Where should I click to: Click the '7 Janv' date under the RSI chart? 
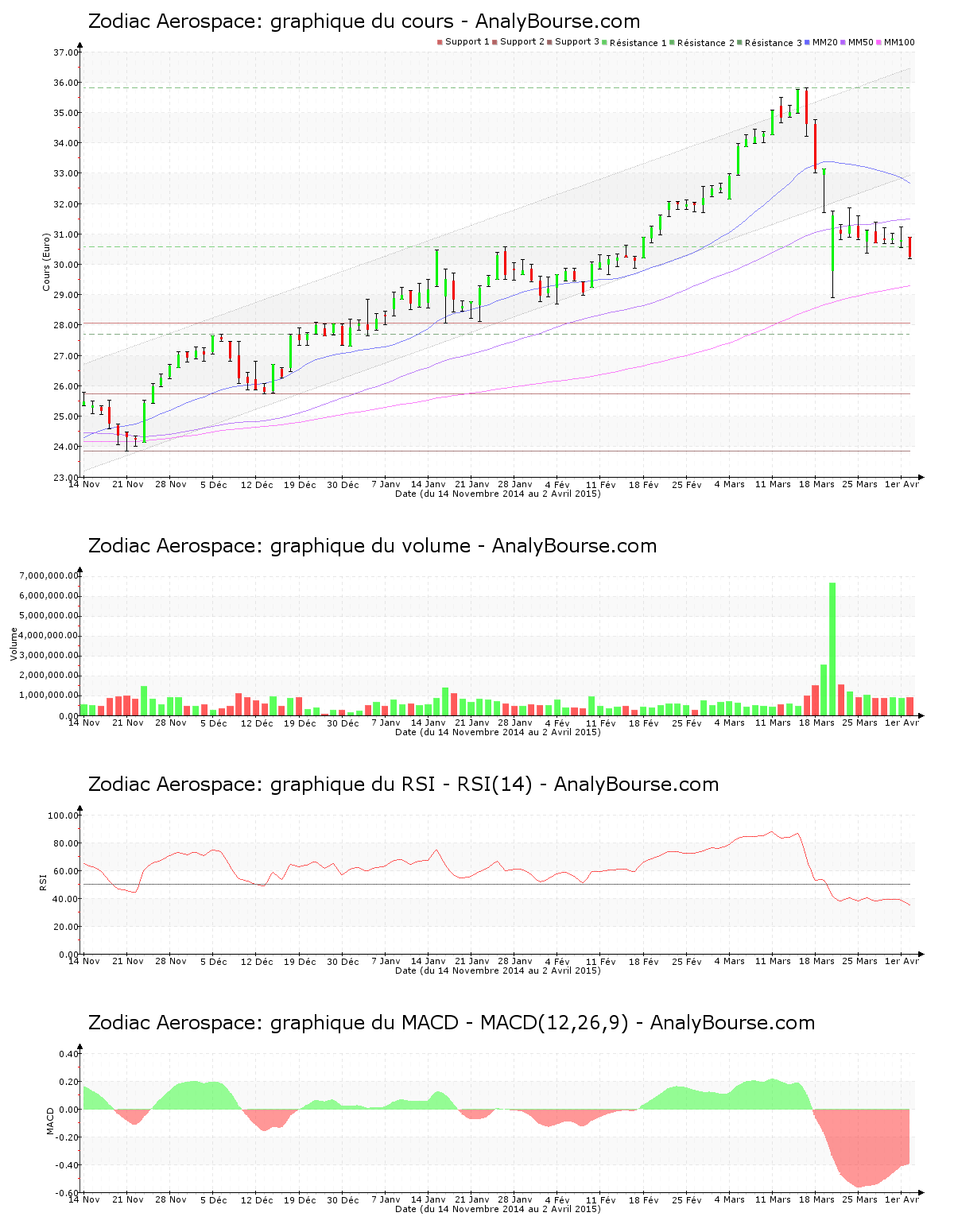[x=386, y=961]
